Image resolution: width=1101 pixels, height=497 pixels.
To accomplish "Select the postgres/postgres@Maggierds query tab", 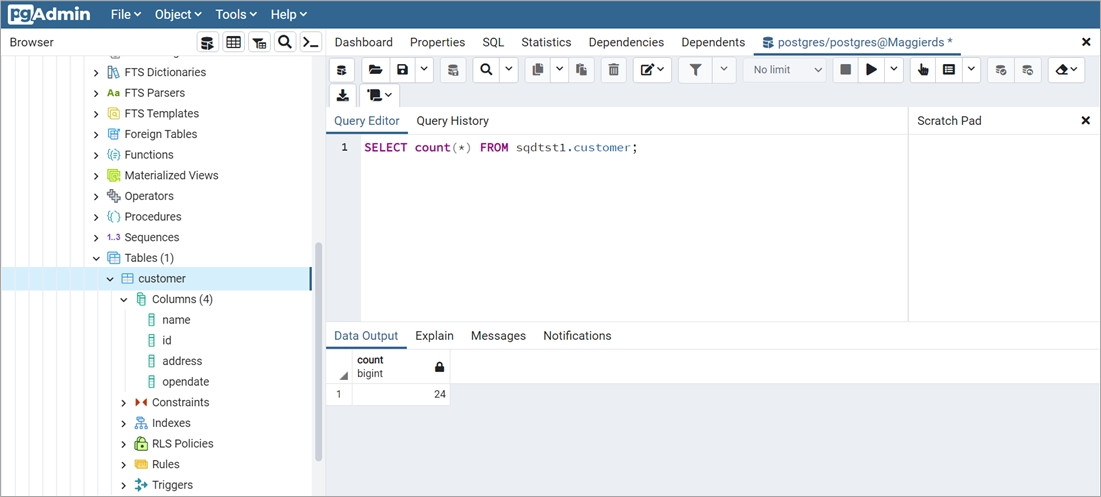I will [857, 43].
